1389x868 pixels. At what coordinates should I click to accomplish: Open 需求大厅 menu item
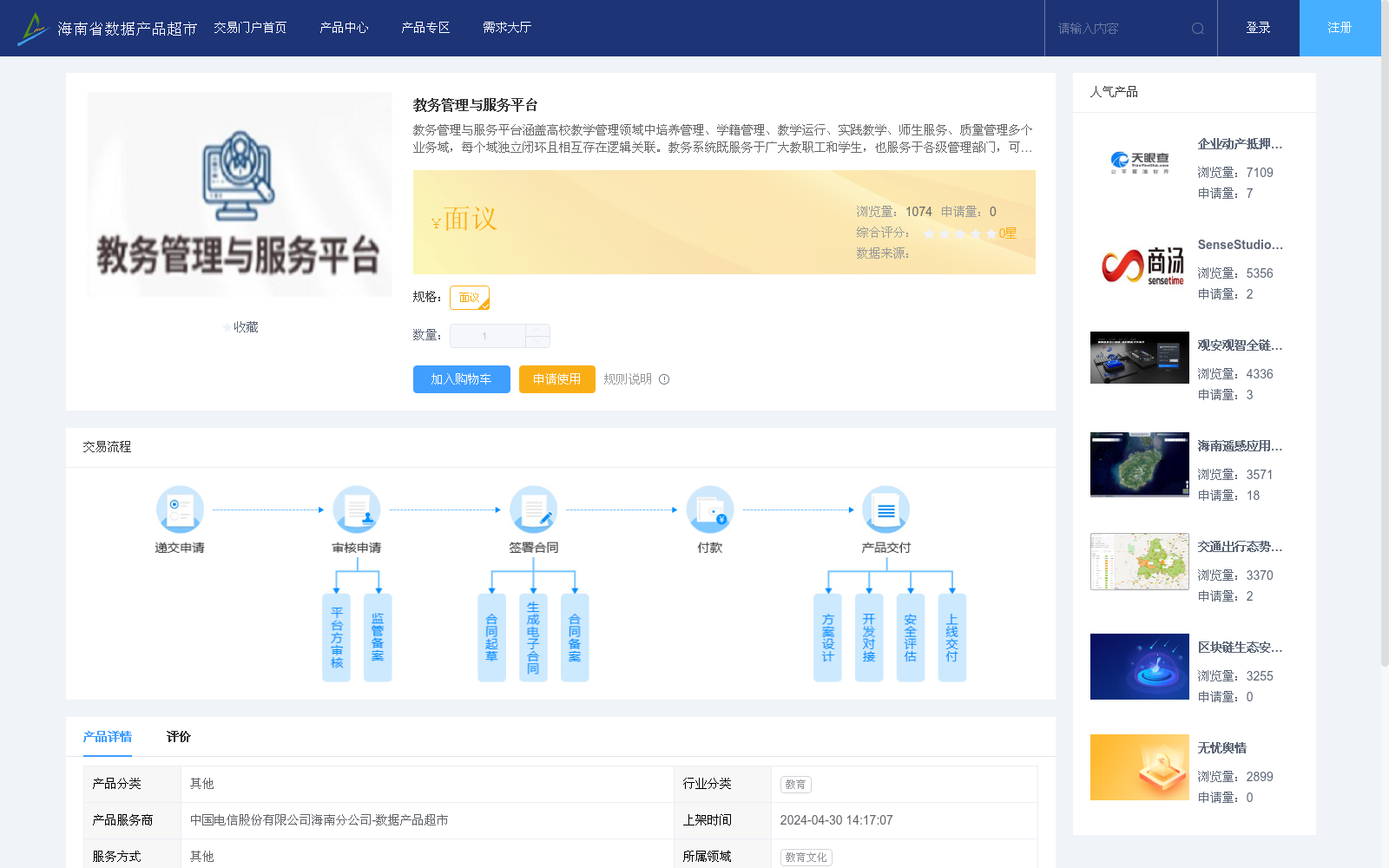coord(507,28)
